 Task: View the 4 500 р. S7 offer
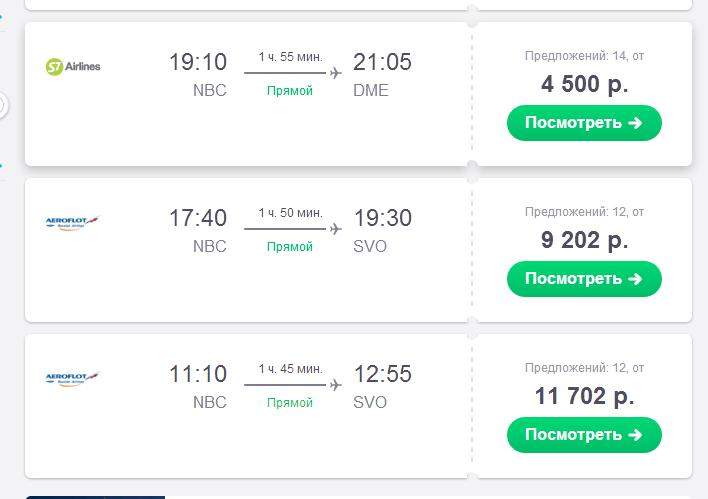[x=584, y=123]
